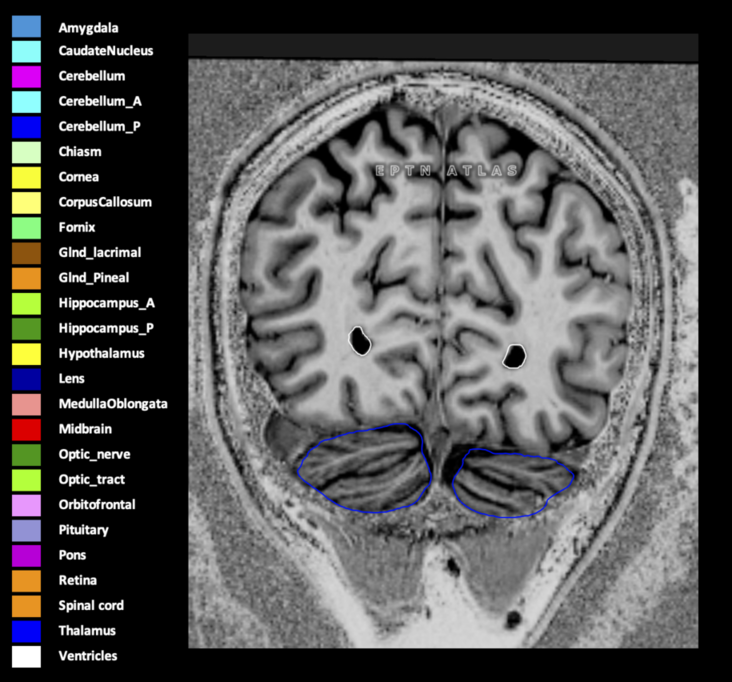The height and width of the screenshot is (682, 732).
Task: Click the Orbitofrontal lilac swatch
Action: (x=26, y=506)
